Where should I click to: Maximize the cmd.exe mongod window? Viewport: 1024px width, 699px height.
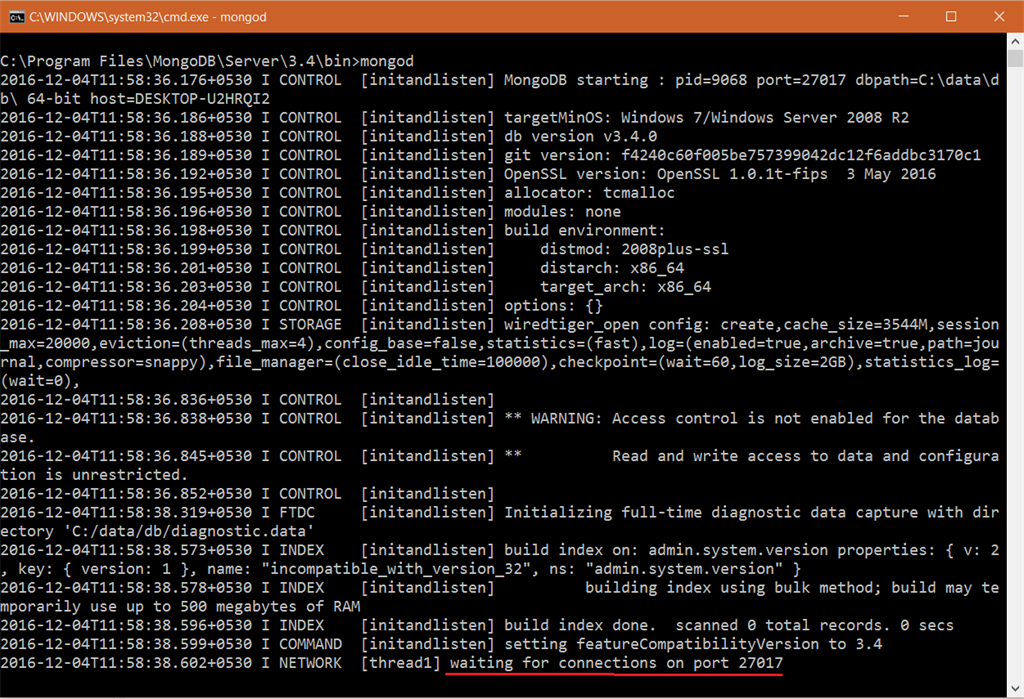[x=951, y=16]
